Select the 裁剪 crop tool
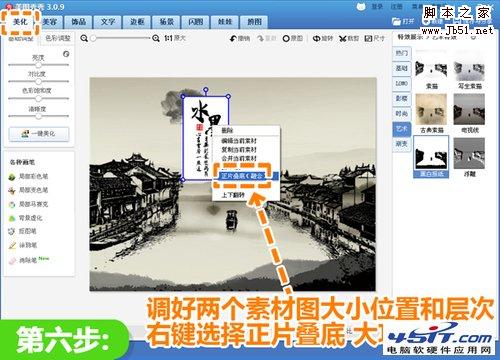This screenshot has height=360, width=500. tap(349, 39)
